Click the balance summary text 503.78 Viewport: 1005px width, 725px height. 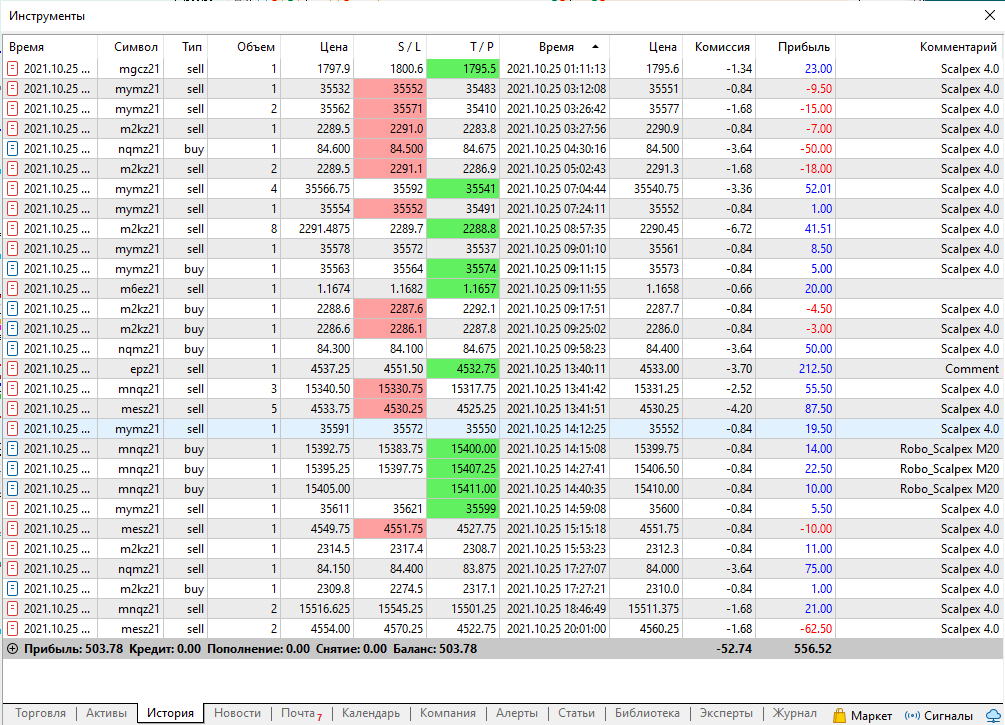[435, 649]
